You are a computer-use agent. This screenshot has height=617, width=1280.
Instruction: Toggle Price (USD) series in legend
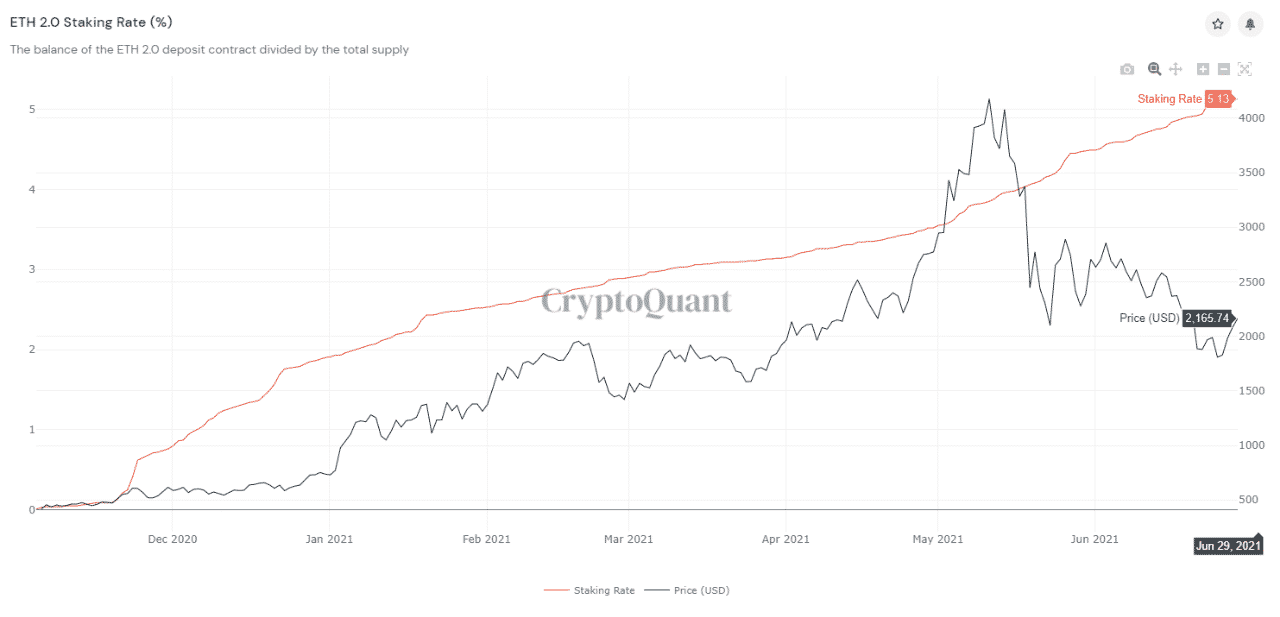click(701, 590)
